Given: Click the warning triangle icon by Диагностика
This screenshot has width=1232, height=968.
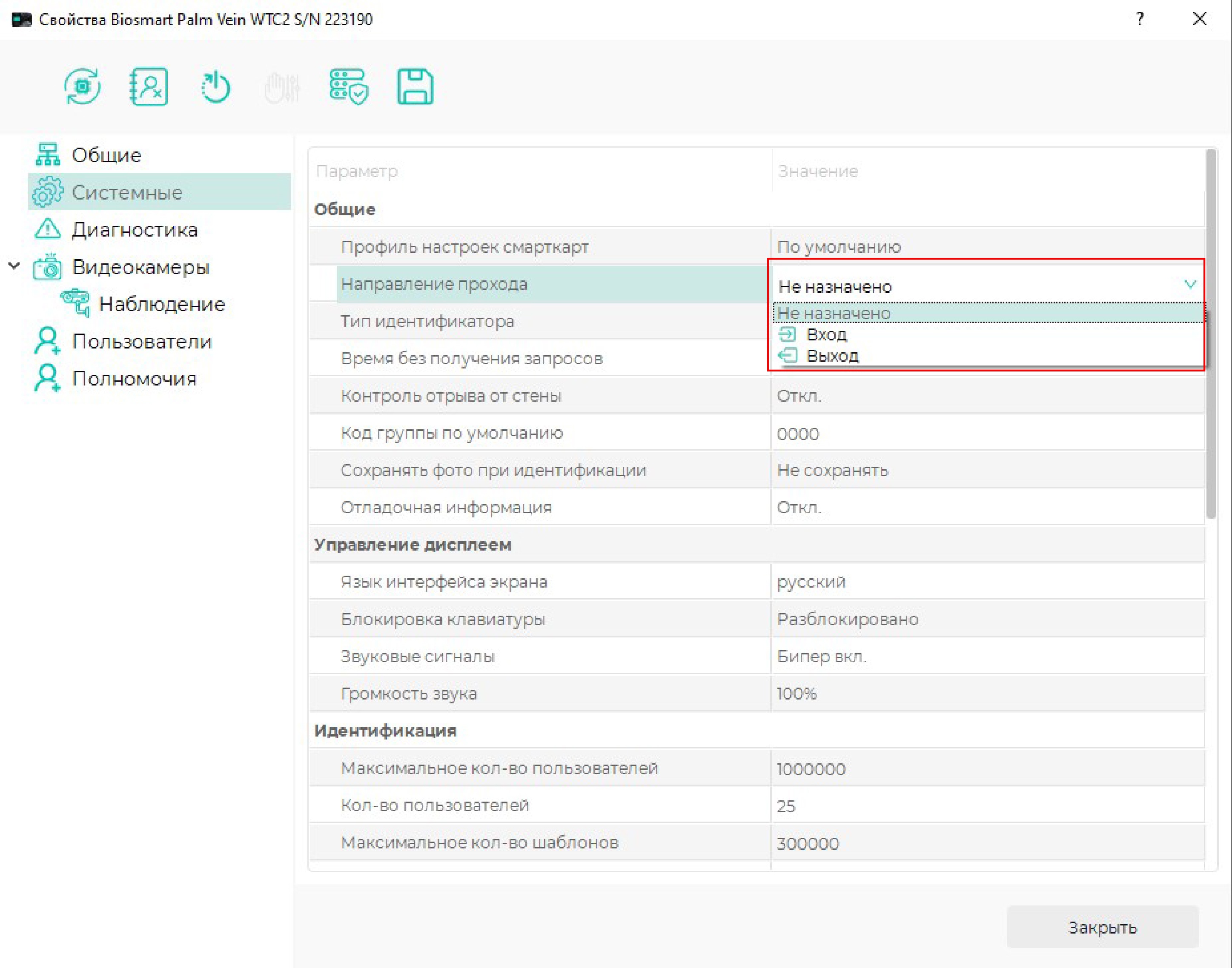Looking at the screenshot, I should pyautogui.click(x=48, y=229).
